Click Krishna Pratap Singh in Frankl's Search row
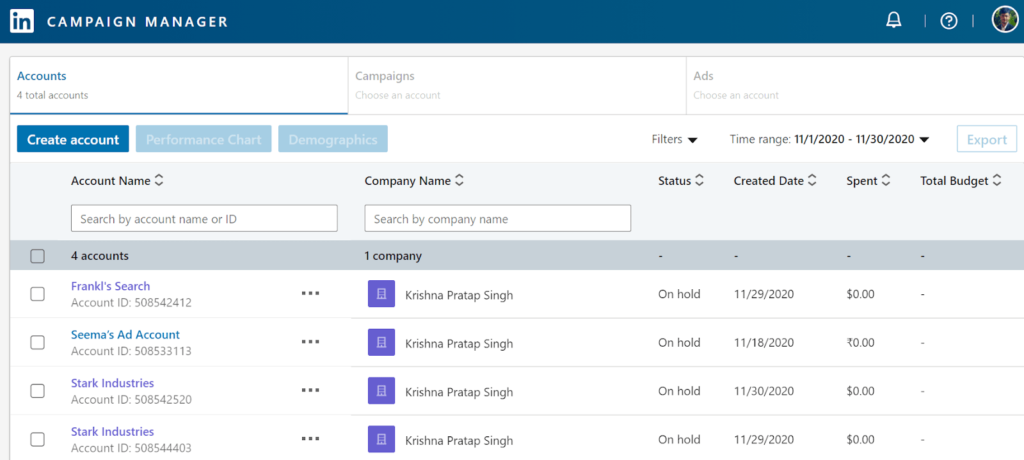 (459, 295)
